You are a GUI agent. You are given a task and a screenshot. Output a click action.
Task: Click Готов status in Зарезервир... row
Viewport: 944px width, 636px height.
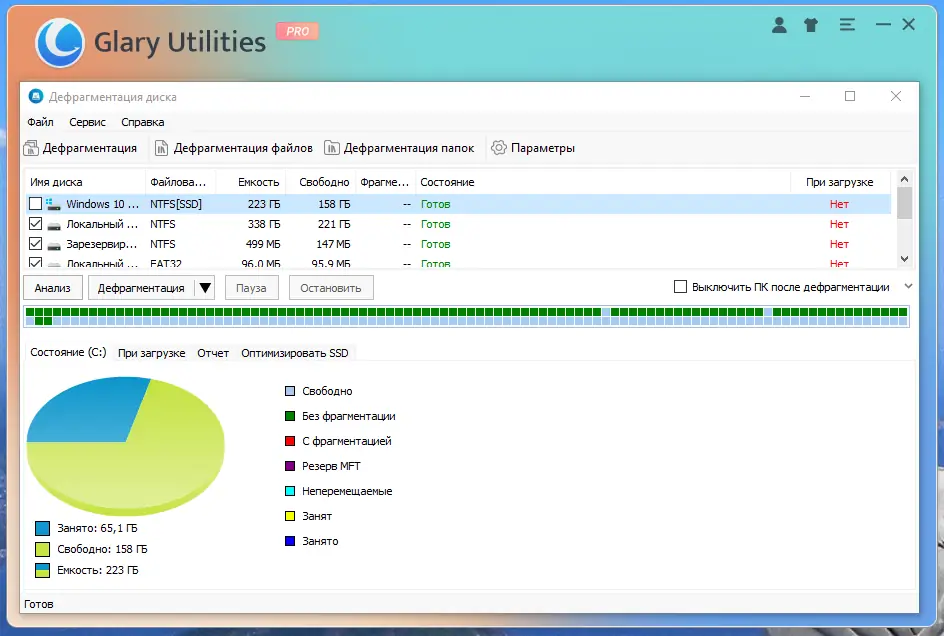[435, 244]
